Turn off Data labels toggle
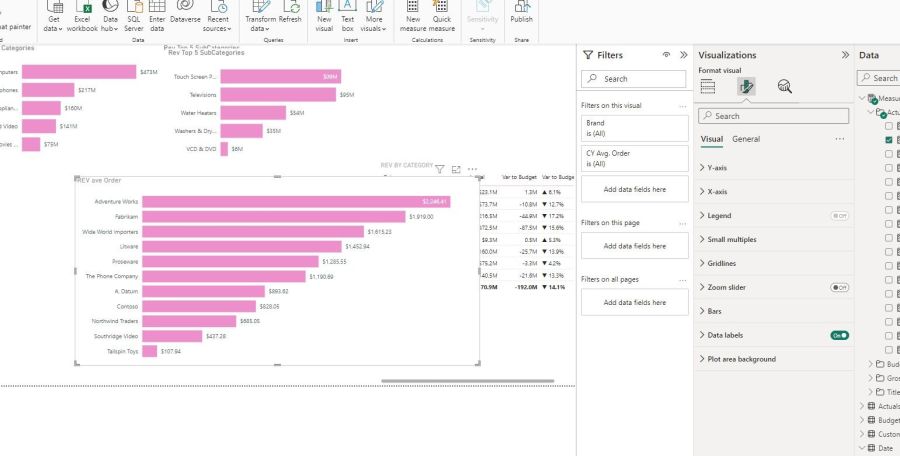Viewport: 900px width, 456px height. coord(839,335)
